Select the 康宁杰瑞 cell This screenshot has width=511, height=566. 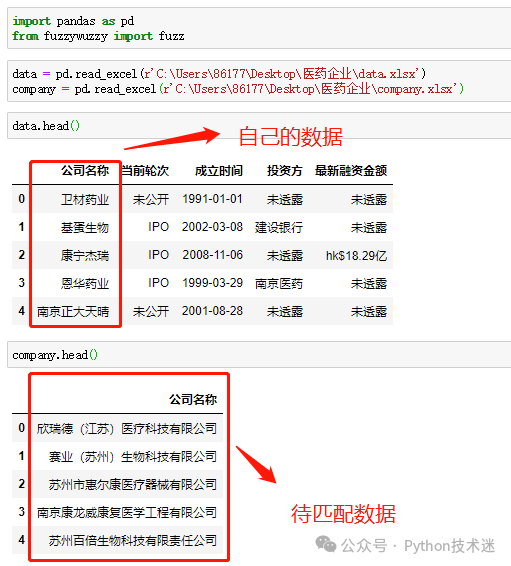85,256
